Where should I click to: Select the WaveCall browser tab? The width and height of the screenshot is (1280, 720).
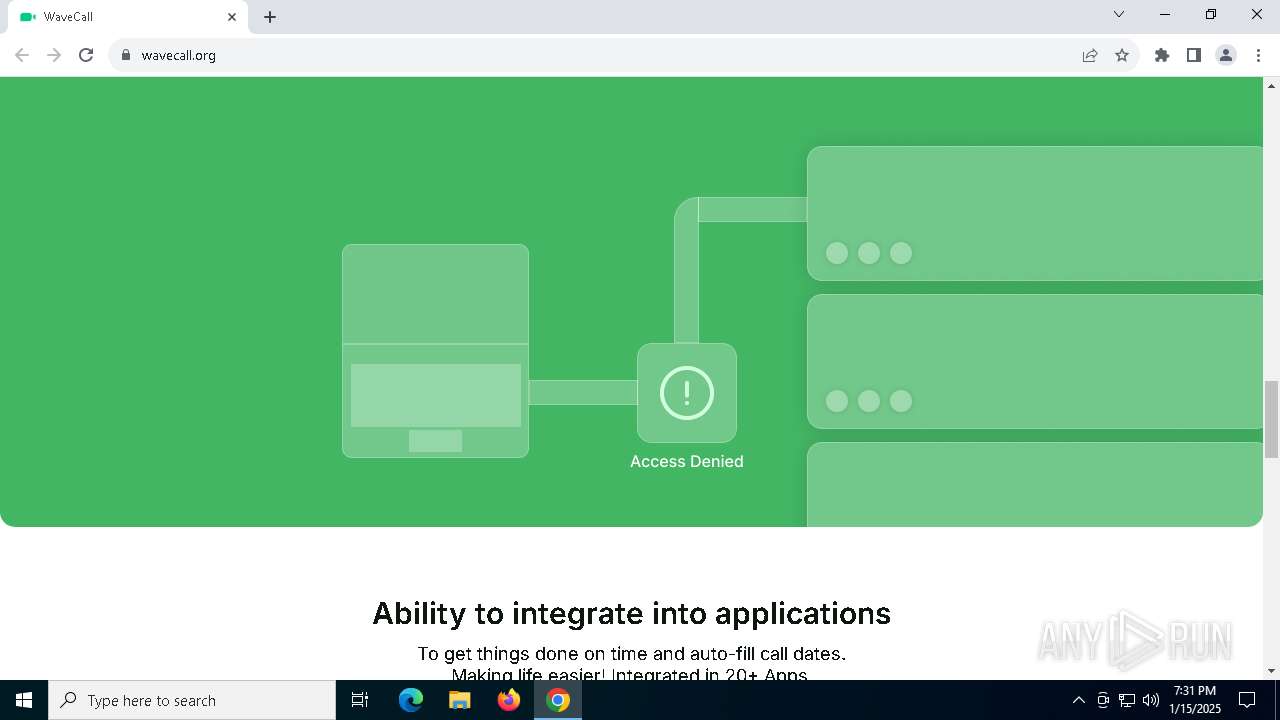click(x=127, y=17)
